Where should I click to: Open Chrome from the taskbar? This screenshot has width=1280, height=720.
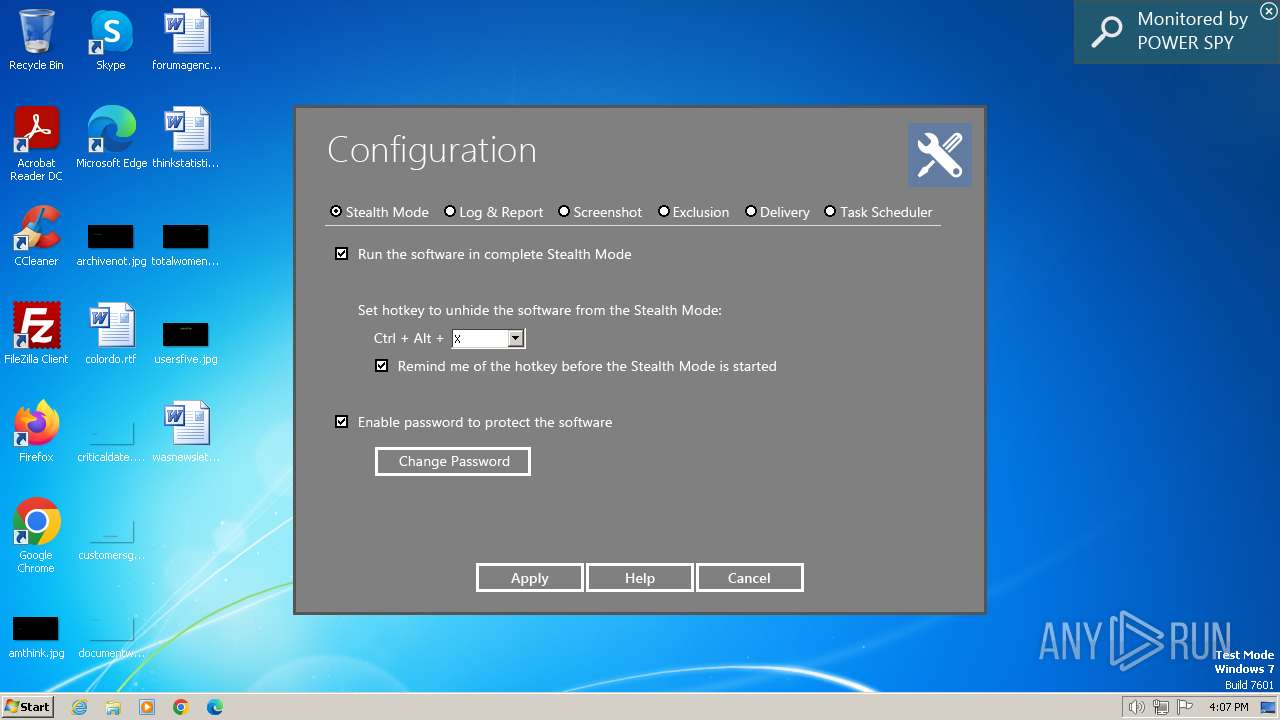coord(181,707)
